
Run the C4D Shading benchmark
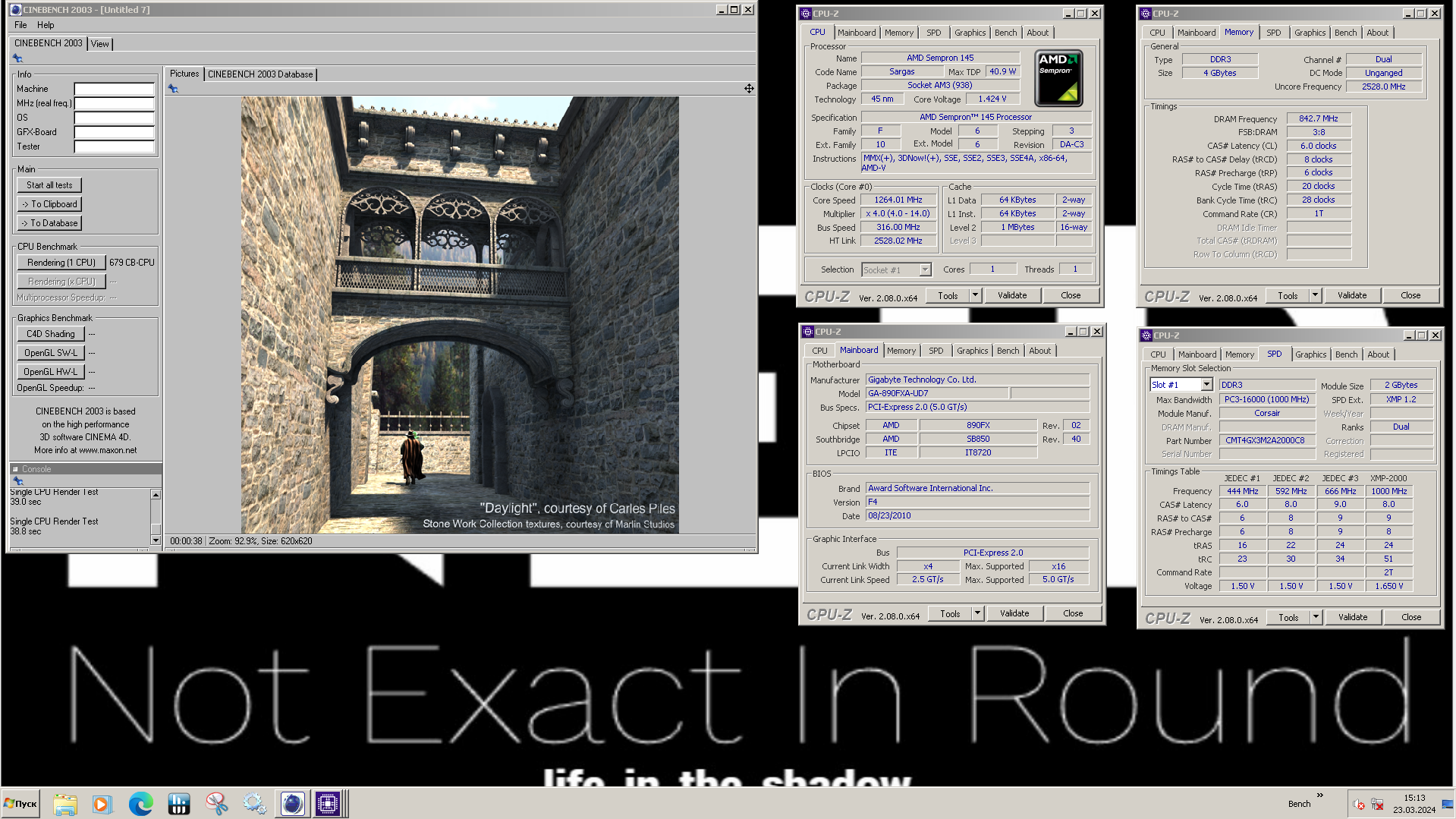[x=51, y=334]
